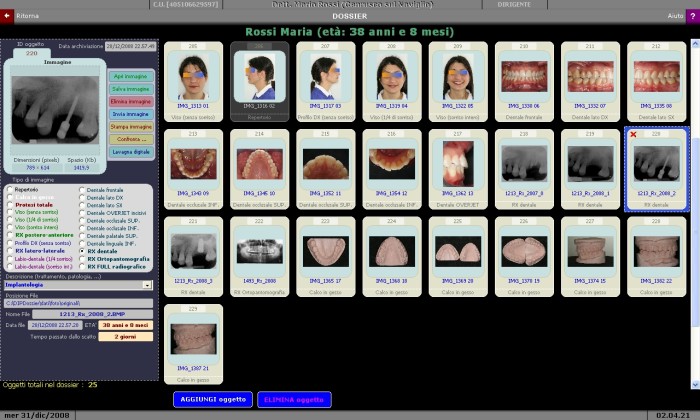The image size is (700, 420).
Task: Click scrollbar up arrow of thumbnail gallery
Action: point(695,43)
